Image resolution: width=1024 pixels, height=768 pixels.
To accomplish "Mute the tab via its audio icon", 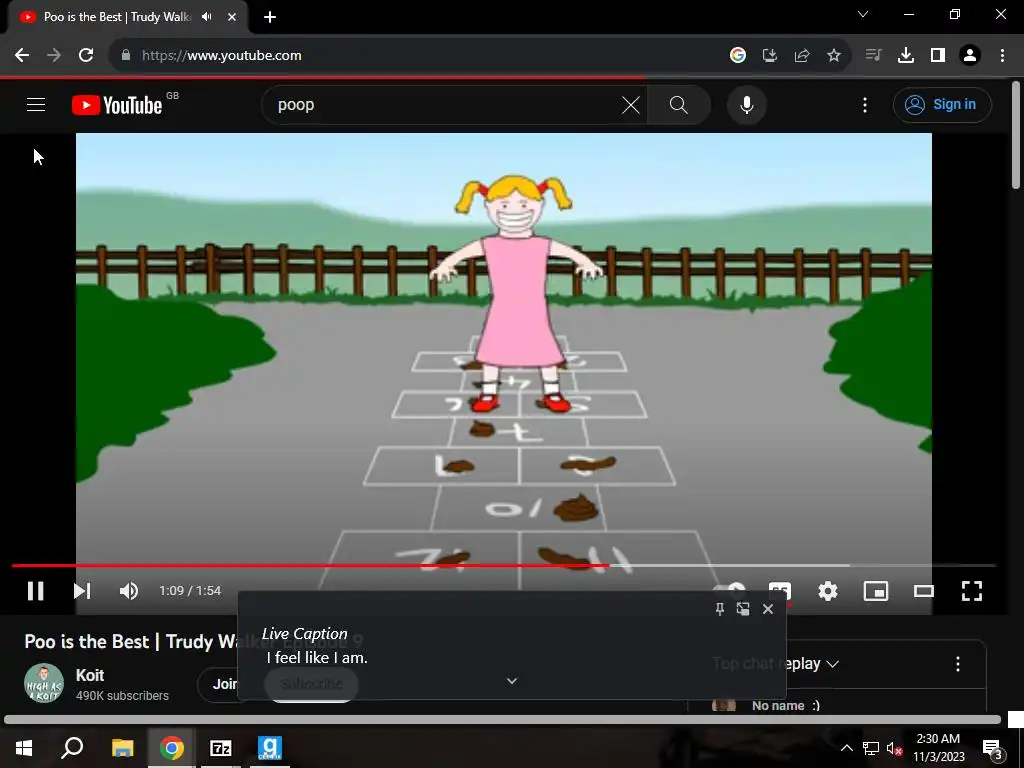I will pos(206,17).
